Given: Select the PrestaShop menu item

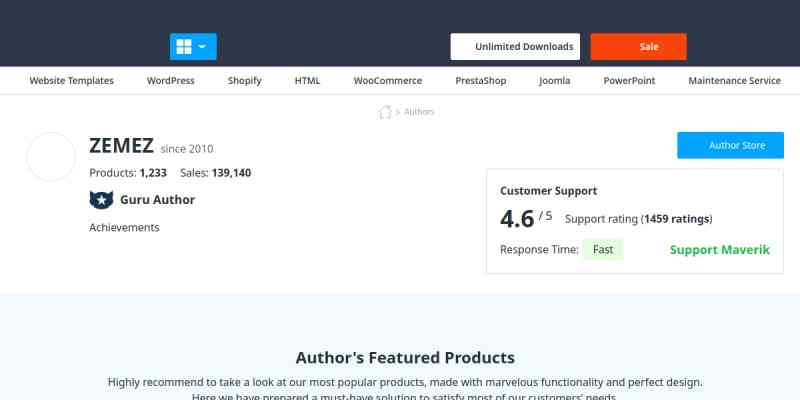Looking at the screenshot, I should [480, 81].
